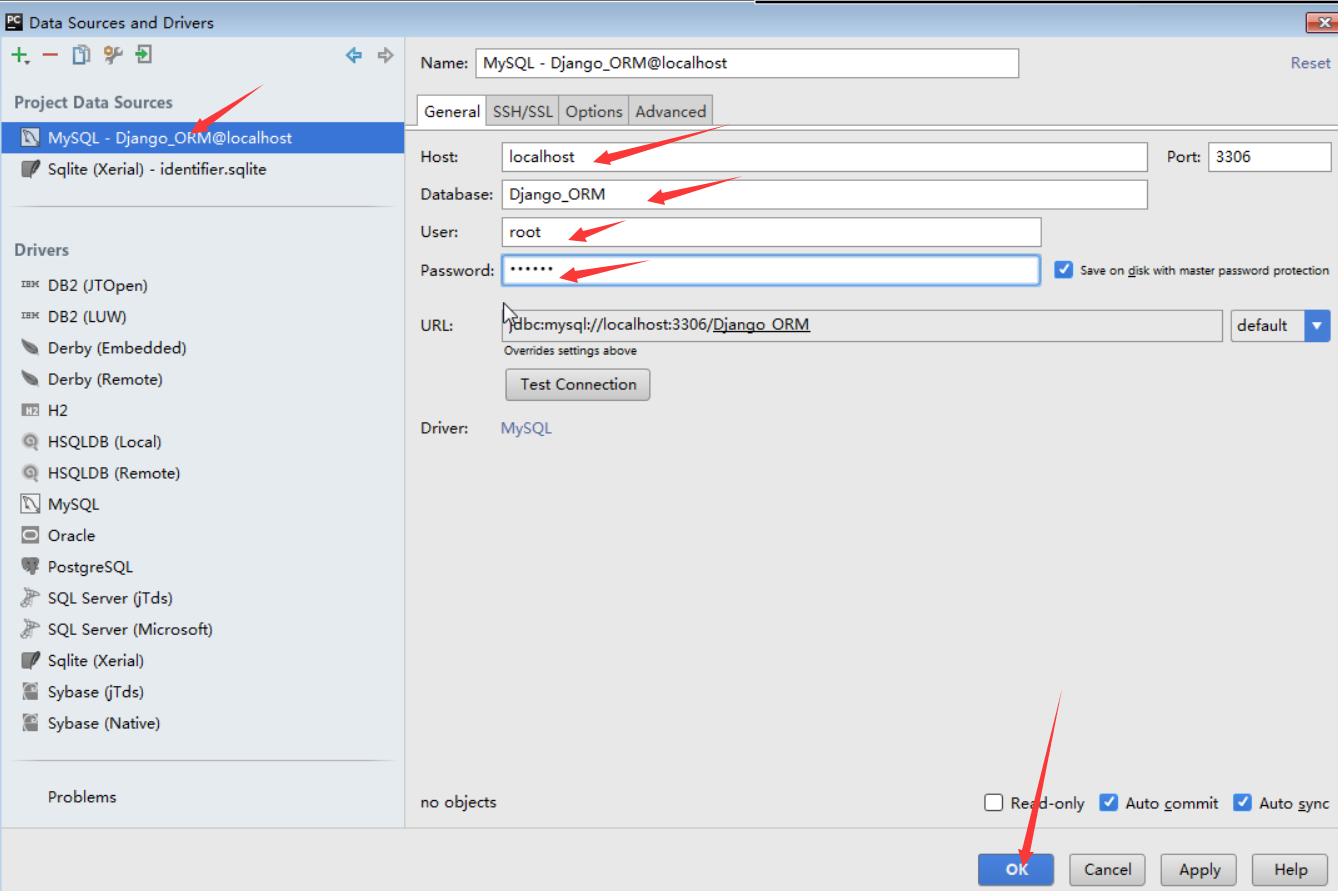Viewport: 1338px width, 891px height.
Task: Select MySQL - Django_ORM@localhost data source
Action: pos(202,138)
